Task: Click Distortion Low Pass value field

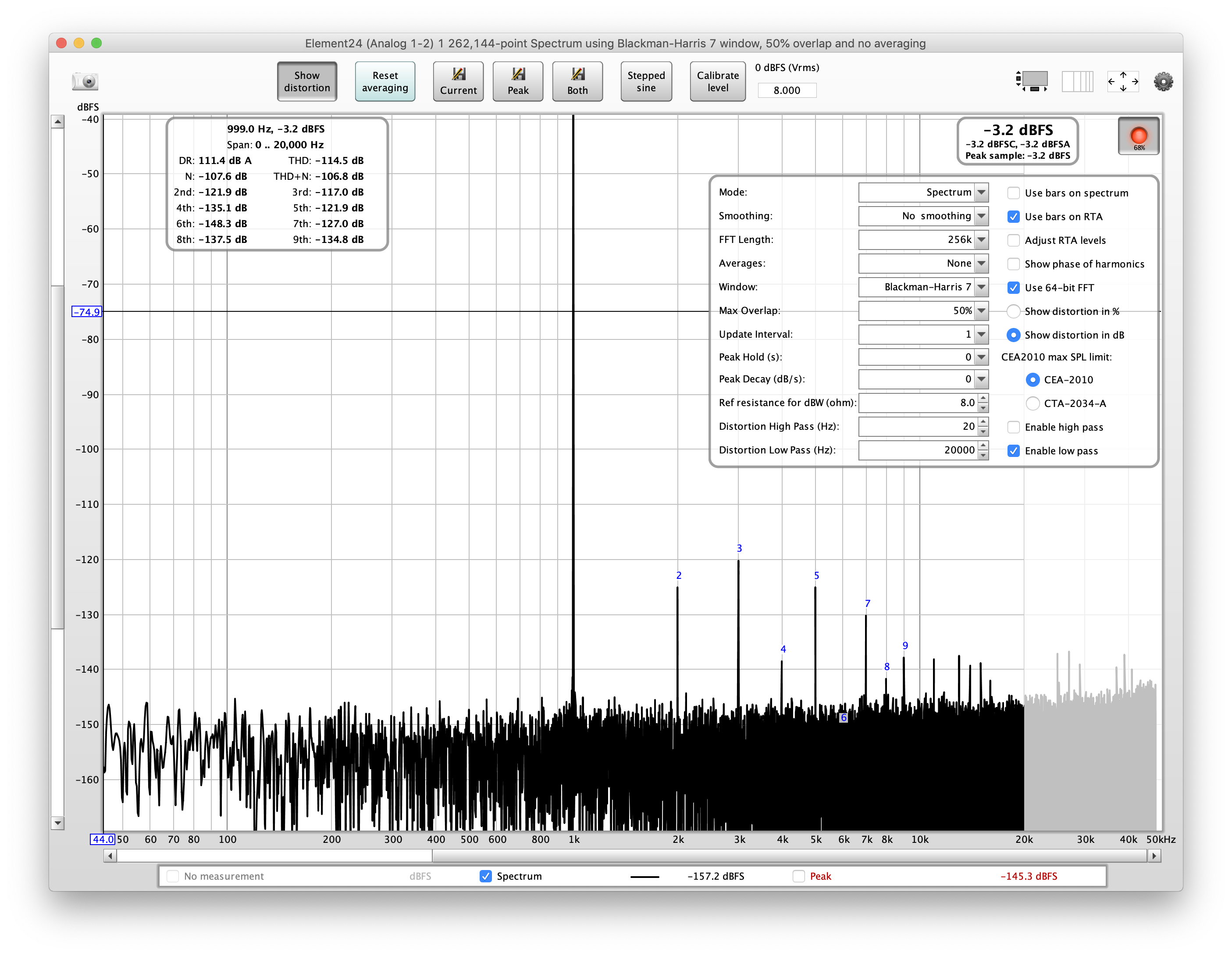Action: click(x=918, y=450)
